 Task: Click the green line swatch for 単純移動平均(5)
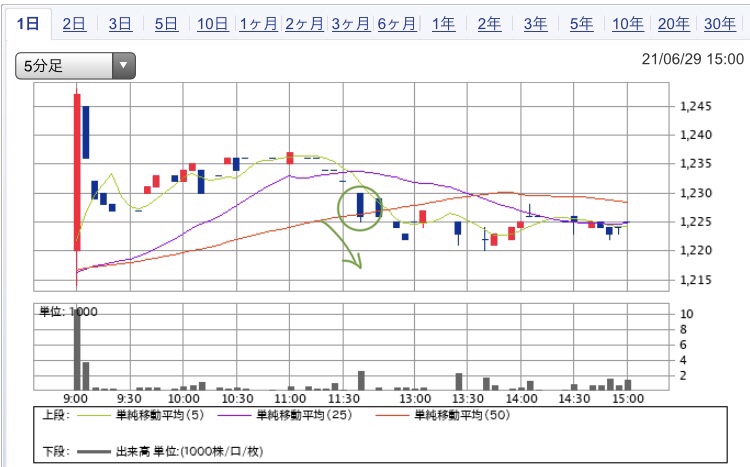[x=94, y=416]
